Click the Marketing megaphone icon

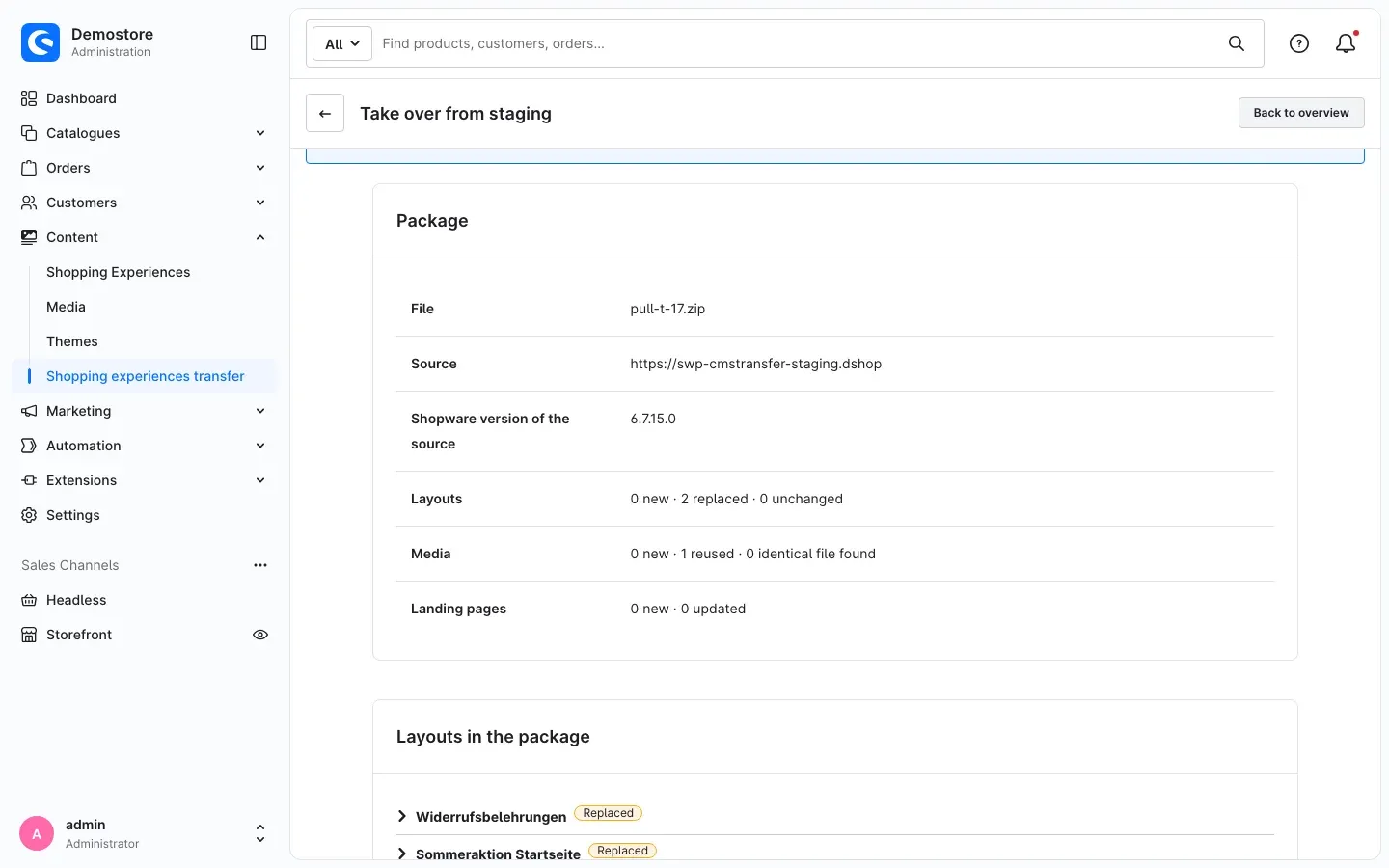[29, 411]
